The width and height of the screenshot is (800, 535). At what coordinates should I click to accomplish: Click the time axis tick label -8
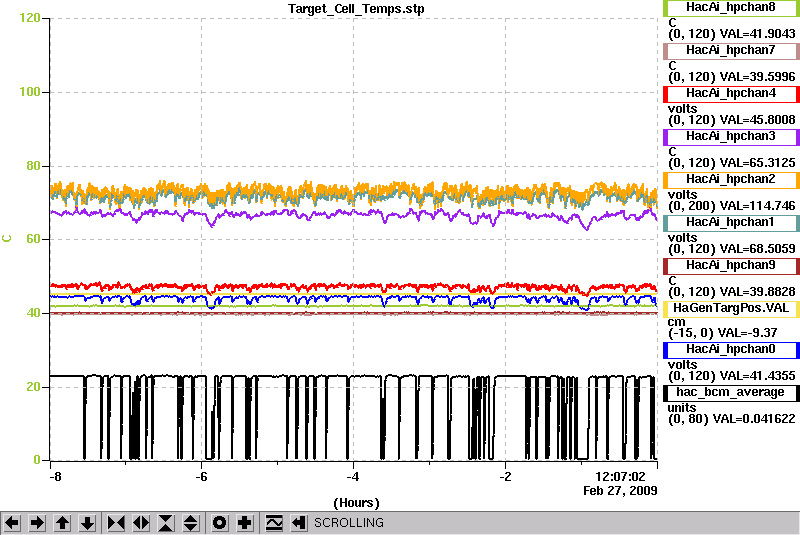(55, 477)
